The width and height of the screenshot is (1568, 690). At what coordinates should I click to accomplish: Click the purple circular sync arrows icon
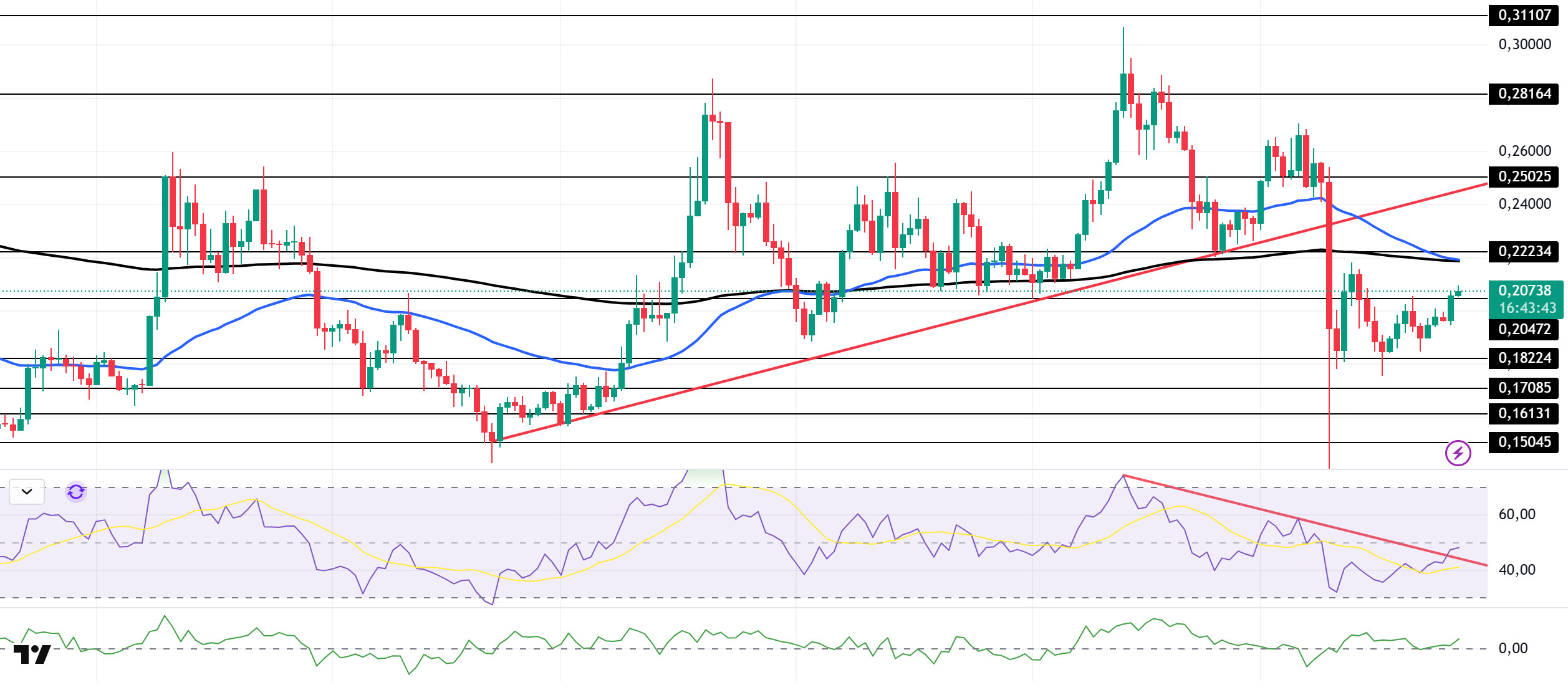76,492
